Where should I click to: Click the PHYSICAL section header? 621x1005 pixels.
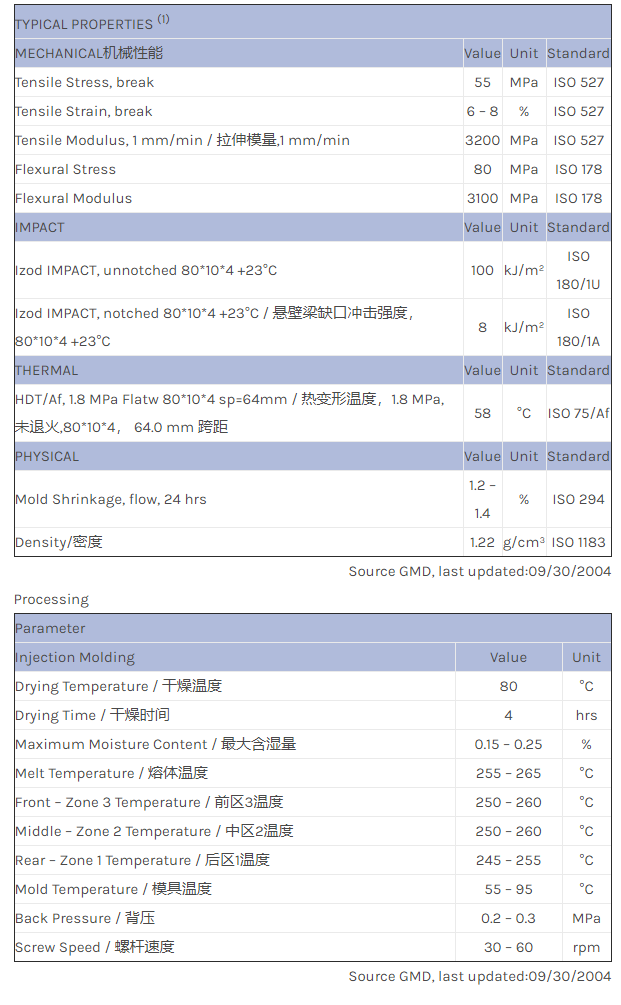(x=47, y=456)
